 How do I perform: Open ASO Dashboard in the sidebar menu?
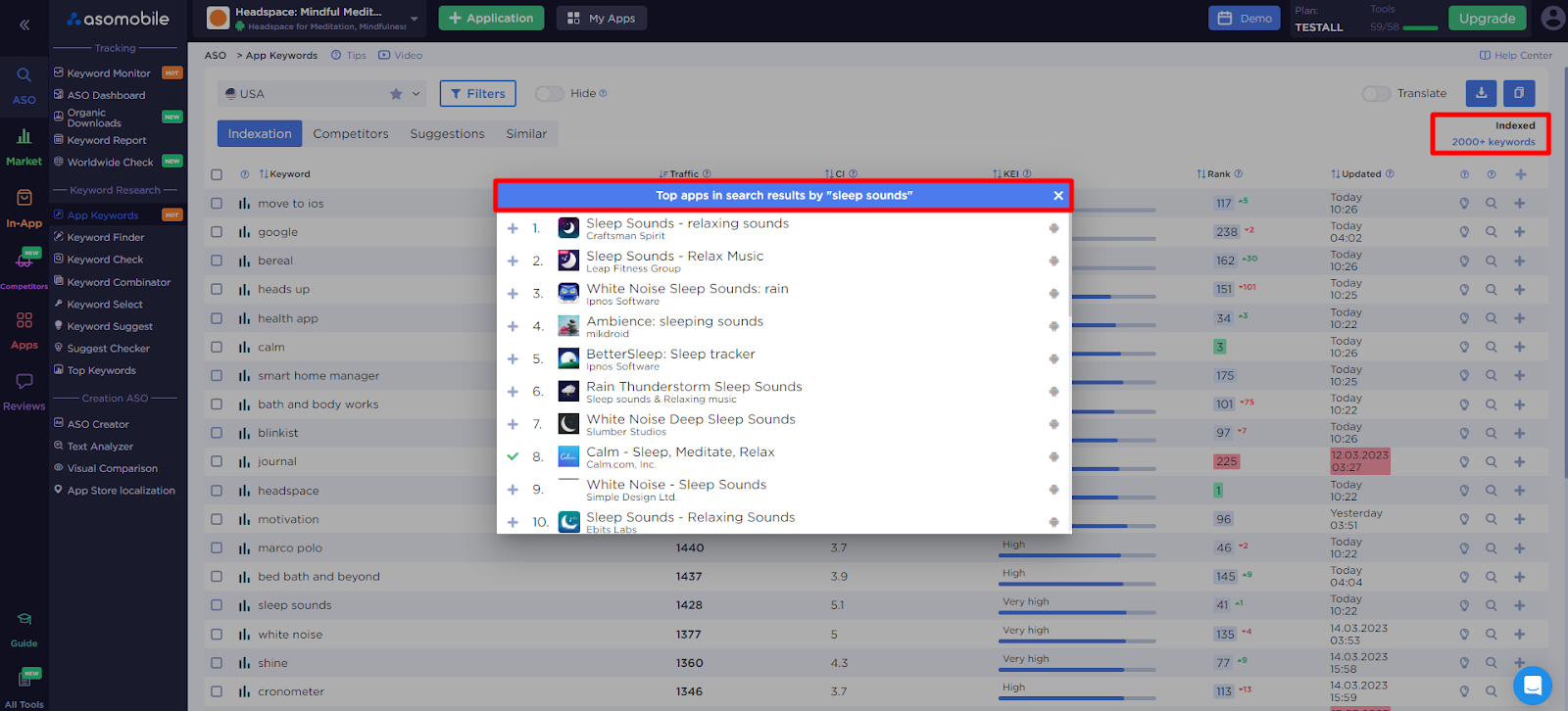[x=106, y=95]
